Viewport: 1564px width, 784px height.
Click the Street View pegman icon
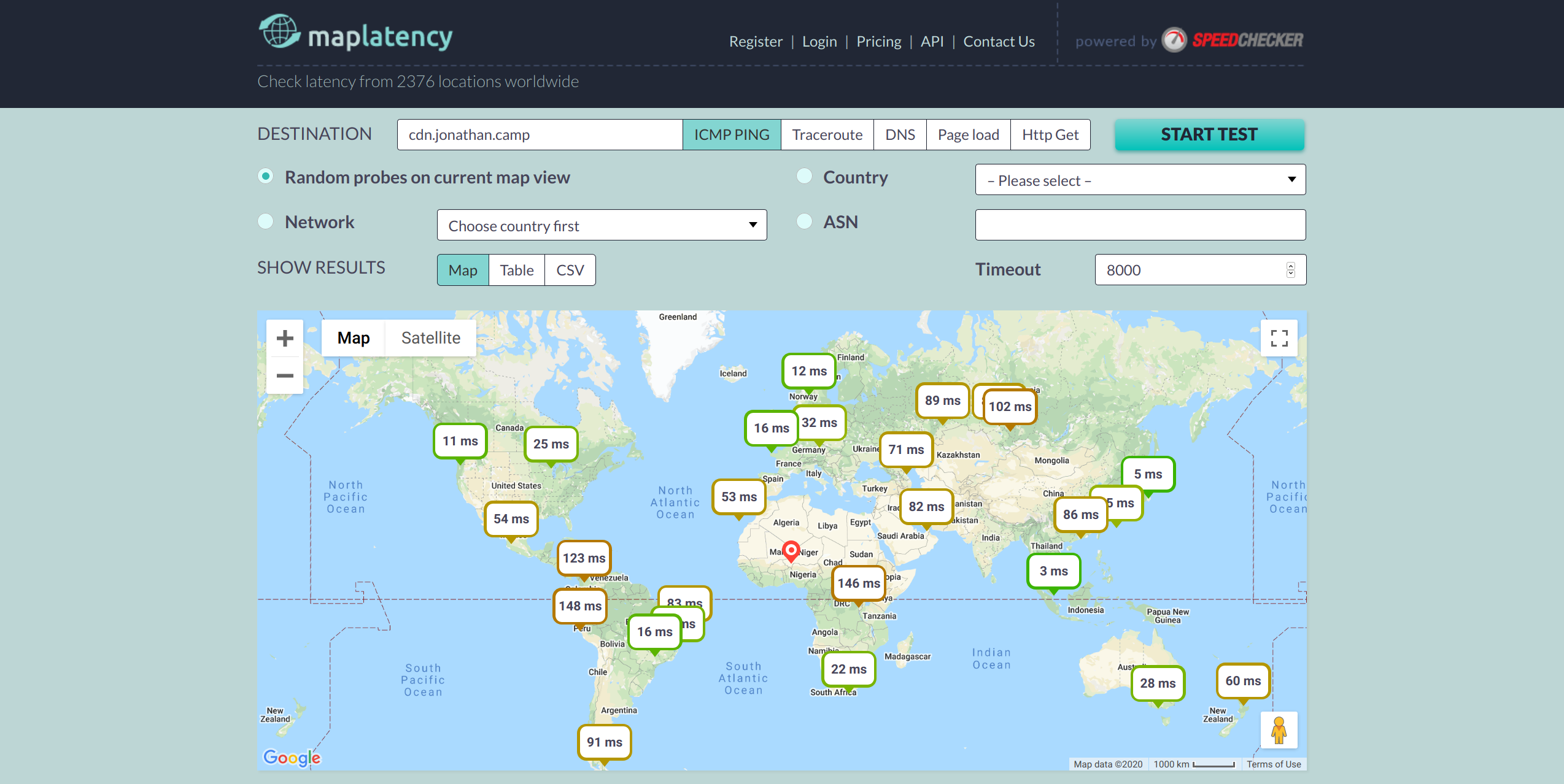pos(1279,730)
